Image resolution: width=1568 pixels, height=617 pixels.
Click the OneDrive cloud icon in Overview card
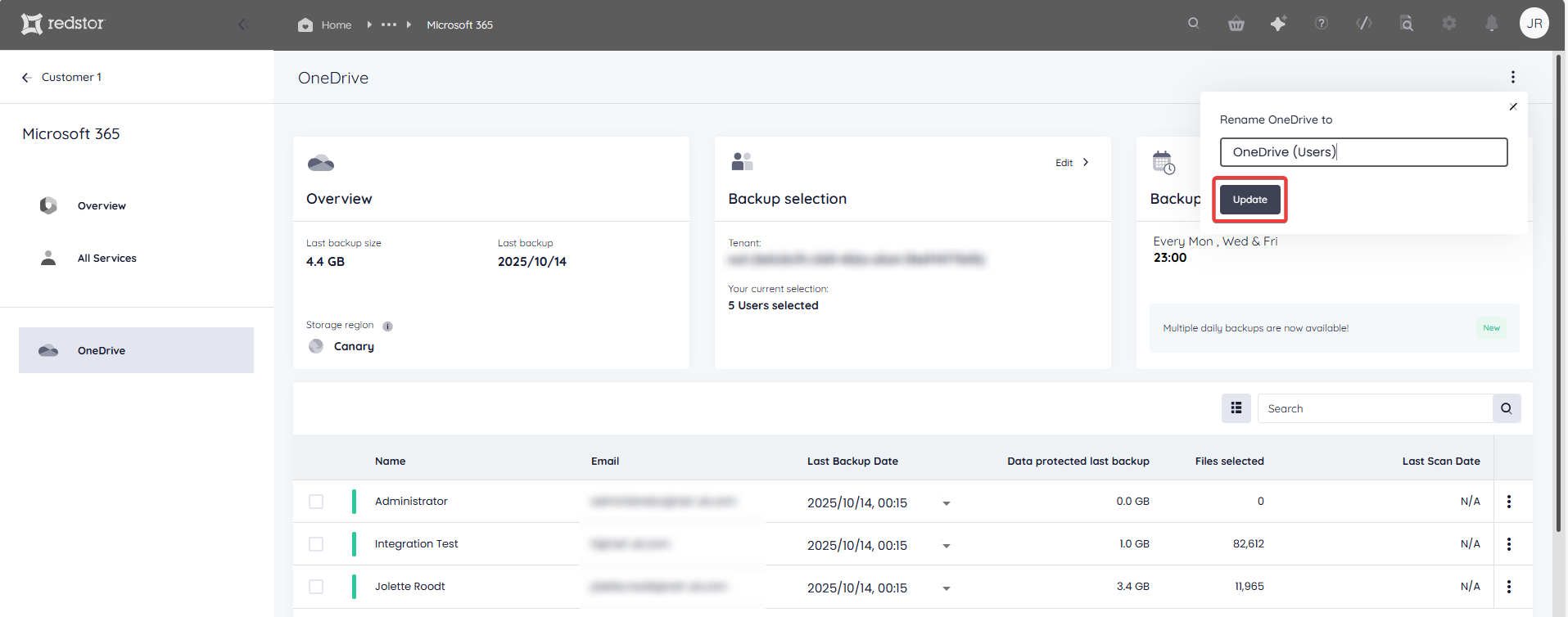pyautogui.click(x=320, y=162)
